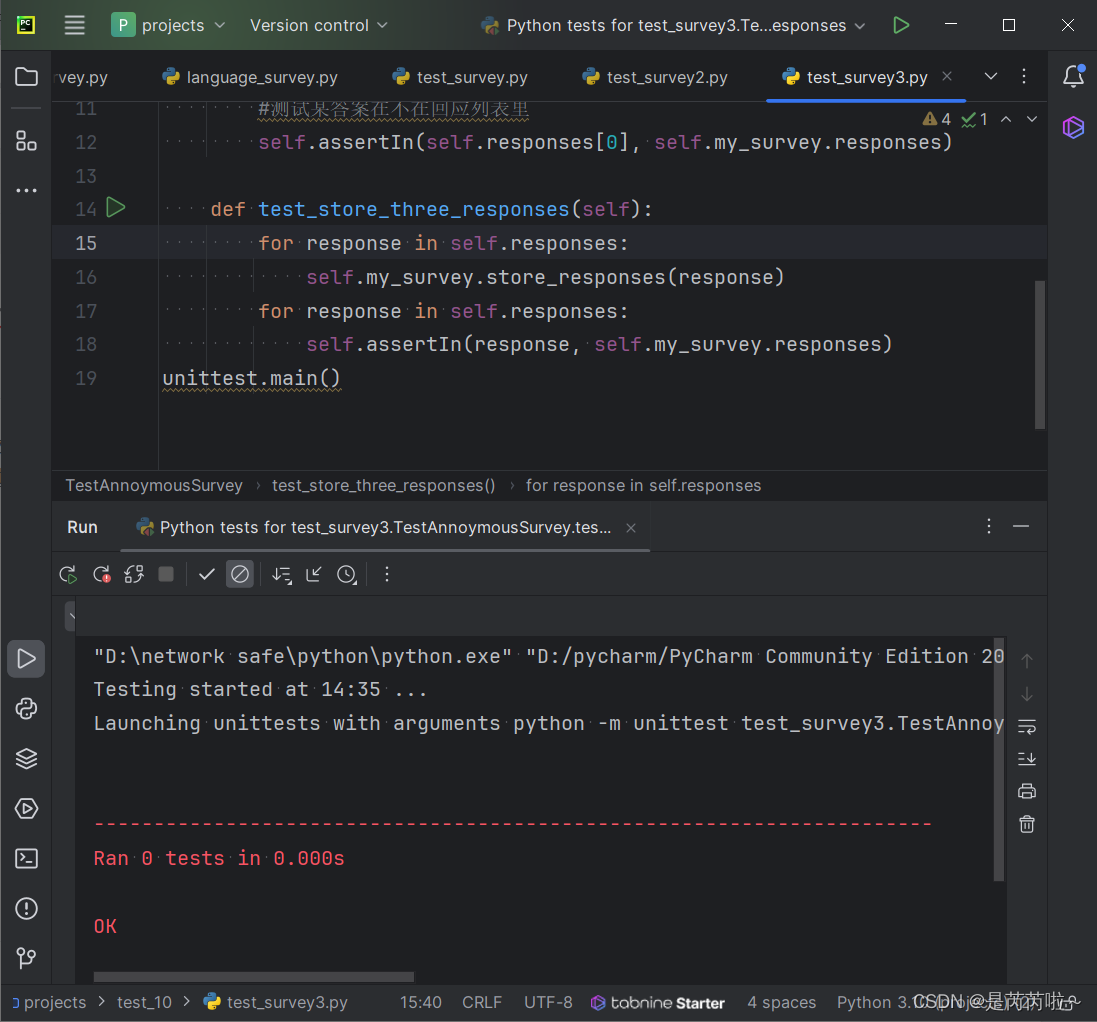Click the green run gutter arrow at line 14
The height and width of the screenshot is (1022, 1097).
pos(116,208)
